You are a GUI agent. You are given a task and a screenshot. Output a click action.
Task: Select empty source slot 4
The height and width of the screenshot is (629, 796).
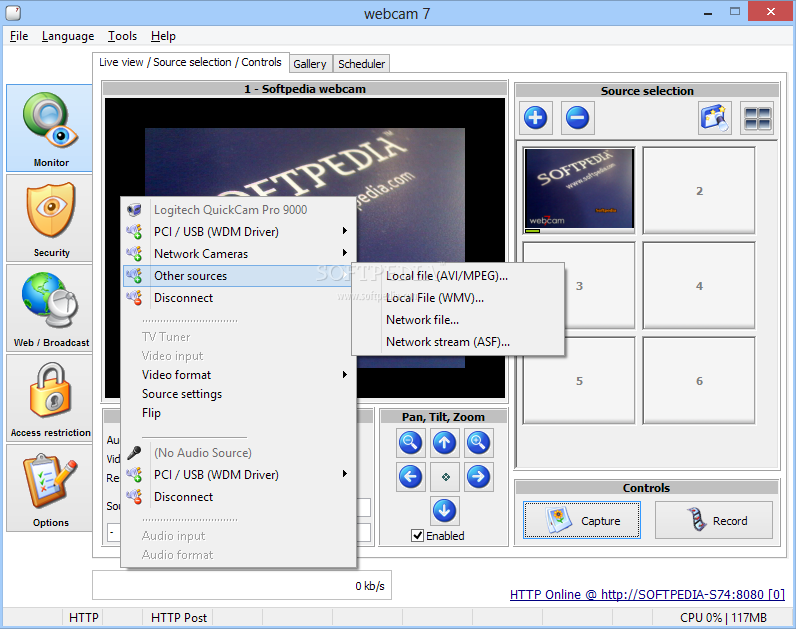(699, 285)
